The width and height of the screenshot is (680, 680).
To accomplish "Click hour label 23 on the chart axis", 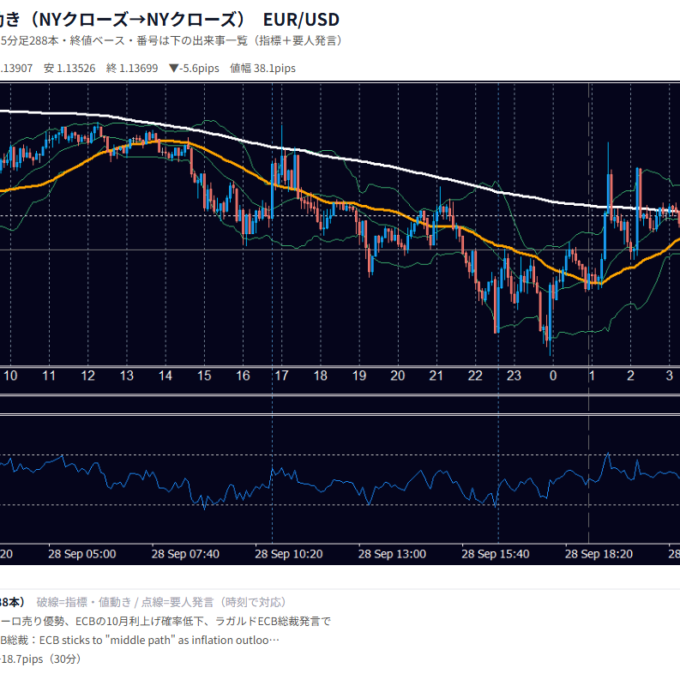I will pos(514,376).
